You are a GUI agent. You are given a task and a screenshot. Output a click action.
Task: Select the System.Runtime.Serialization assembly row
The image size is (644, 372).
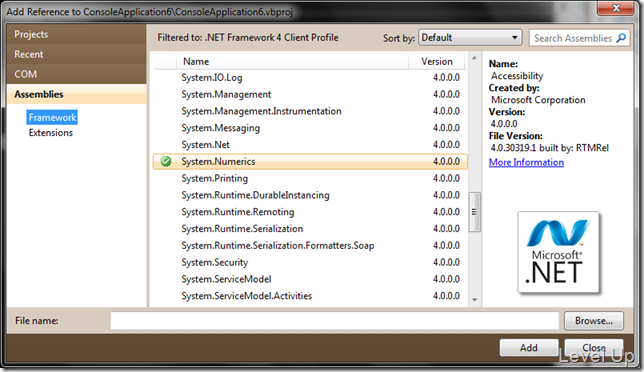(x=310, y=229)
